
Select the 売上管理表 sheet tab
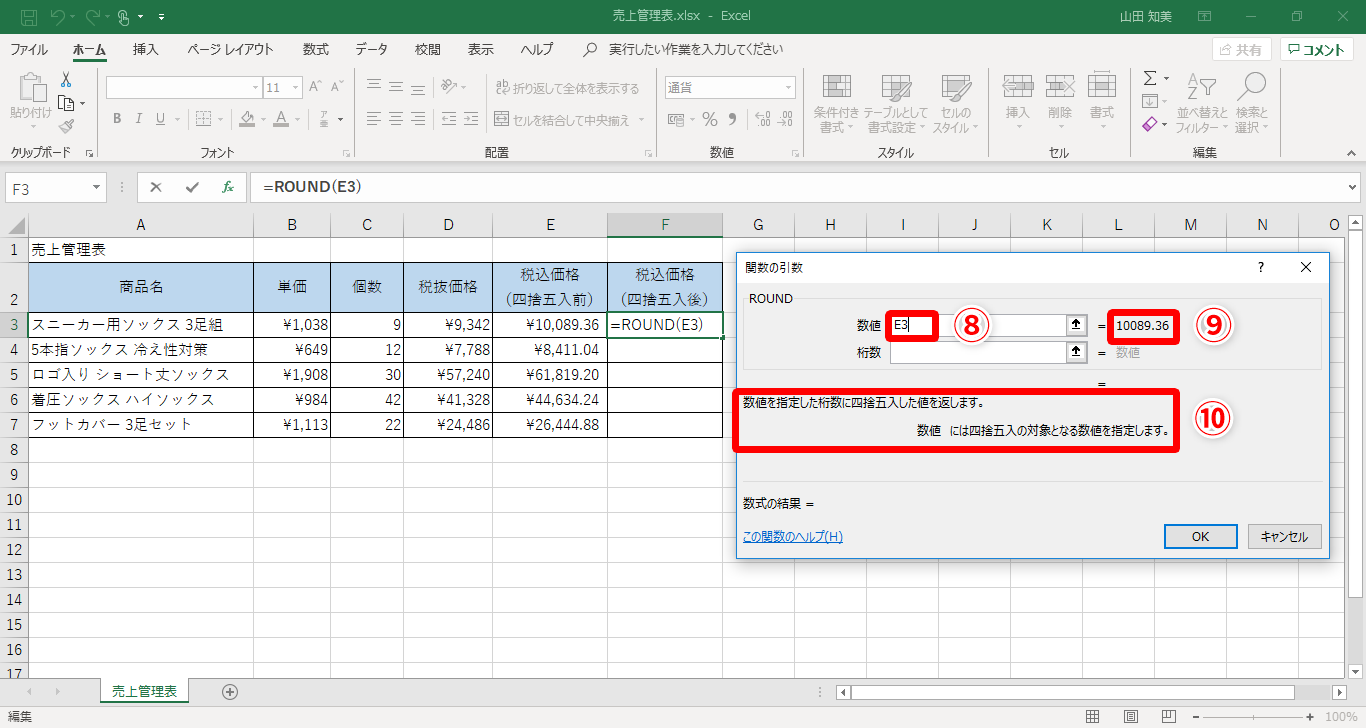tap(144, 691)
